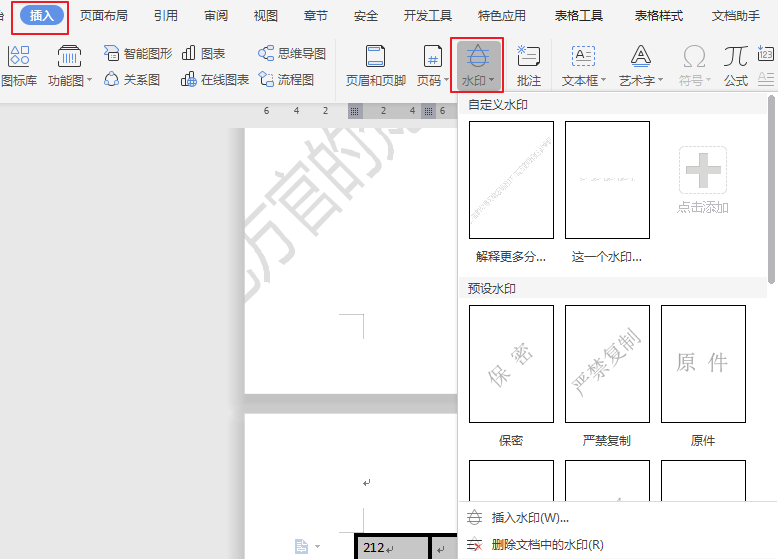Open the 安全 tab

pyautogui.click(x=366, y=16)
